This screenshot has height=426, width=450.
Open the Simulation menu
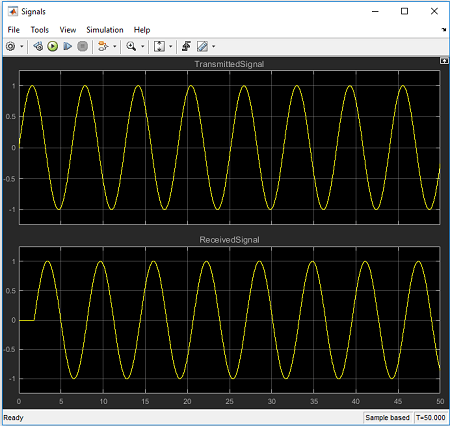click(105, 30)
